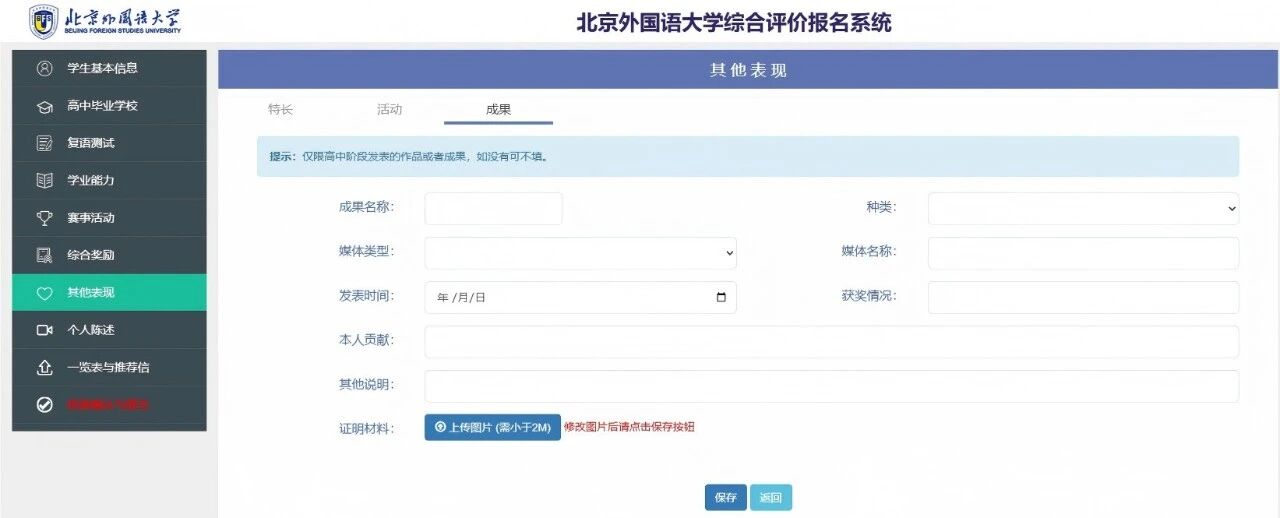Switch to the 活动 tab
Screen dimensions: 1280x518
(389, 110)
